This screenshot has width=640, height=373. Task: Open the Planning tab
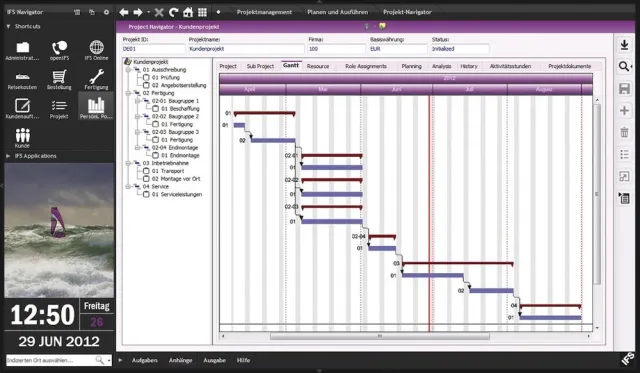click(411, 66)
